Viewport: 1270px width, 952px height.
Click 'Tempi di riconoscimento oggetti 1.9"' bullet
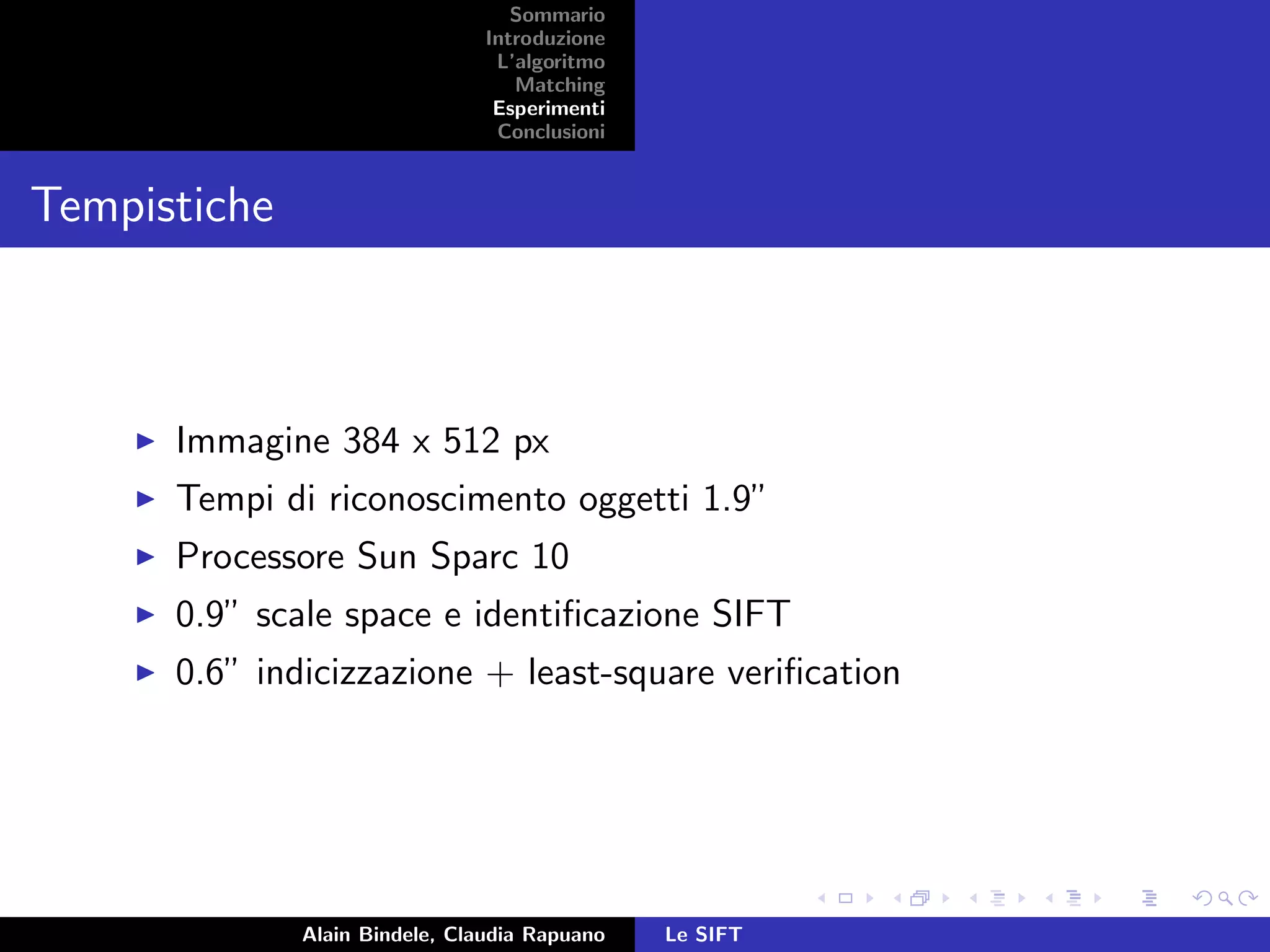point(470,498)
